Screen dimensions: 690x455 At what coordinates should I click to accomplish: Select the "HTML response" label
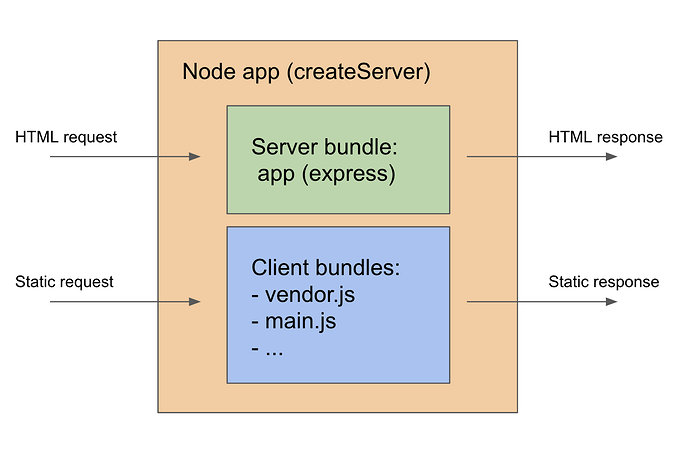click(605, 137)
